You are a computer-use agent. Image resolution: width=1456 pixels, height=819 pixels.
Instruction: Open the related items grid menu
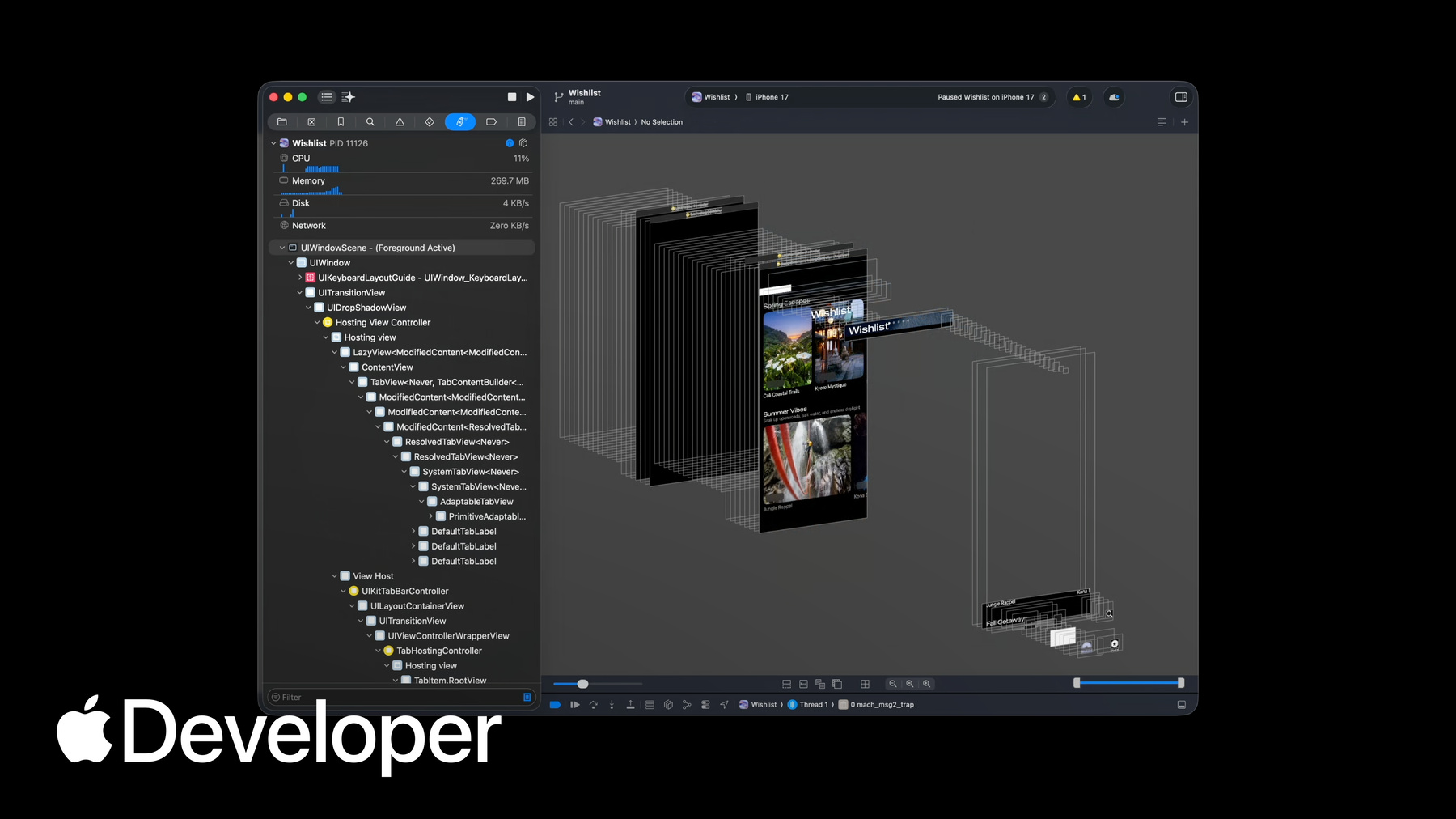tap(553, 122)
